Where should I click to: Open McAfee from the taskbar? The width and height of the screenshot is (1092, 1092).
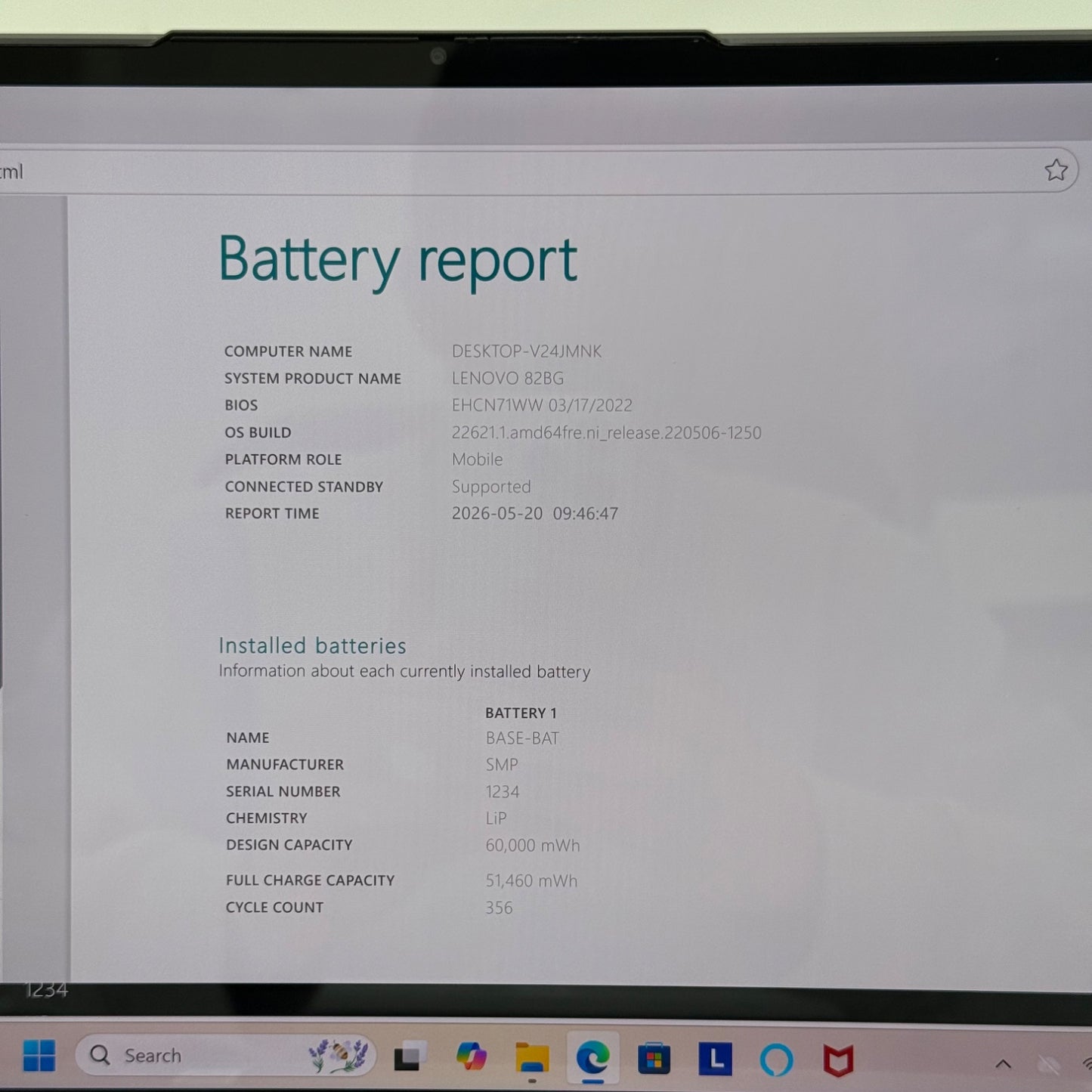pyautogui.click(x=838, y=1060)
